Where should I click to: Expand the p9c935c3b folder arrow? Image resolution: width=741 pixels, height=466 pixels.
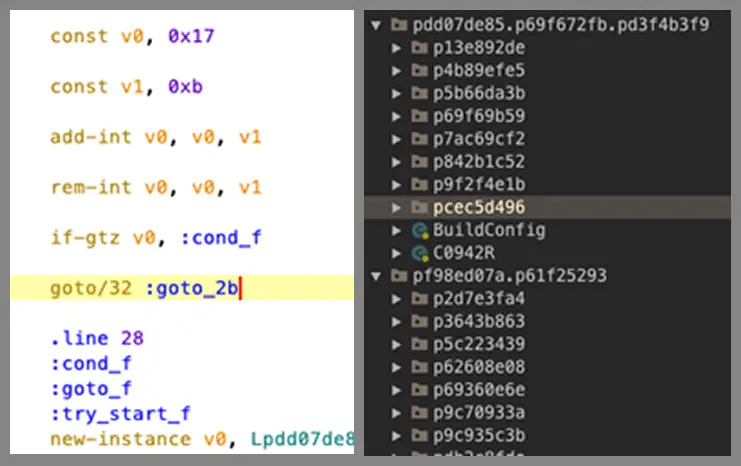pos(396,436)
